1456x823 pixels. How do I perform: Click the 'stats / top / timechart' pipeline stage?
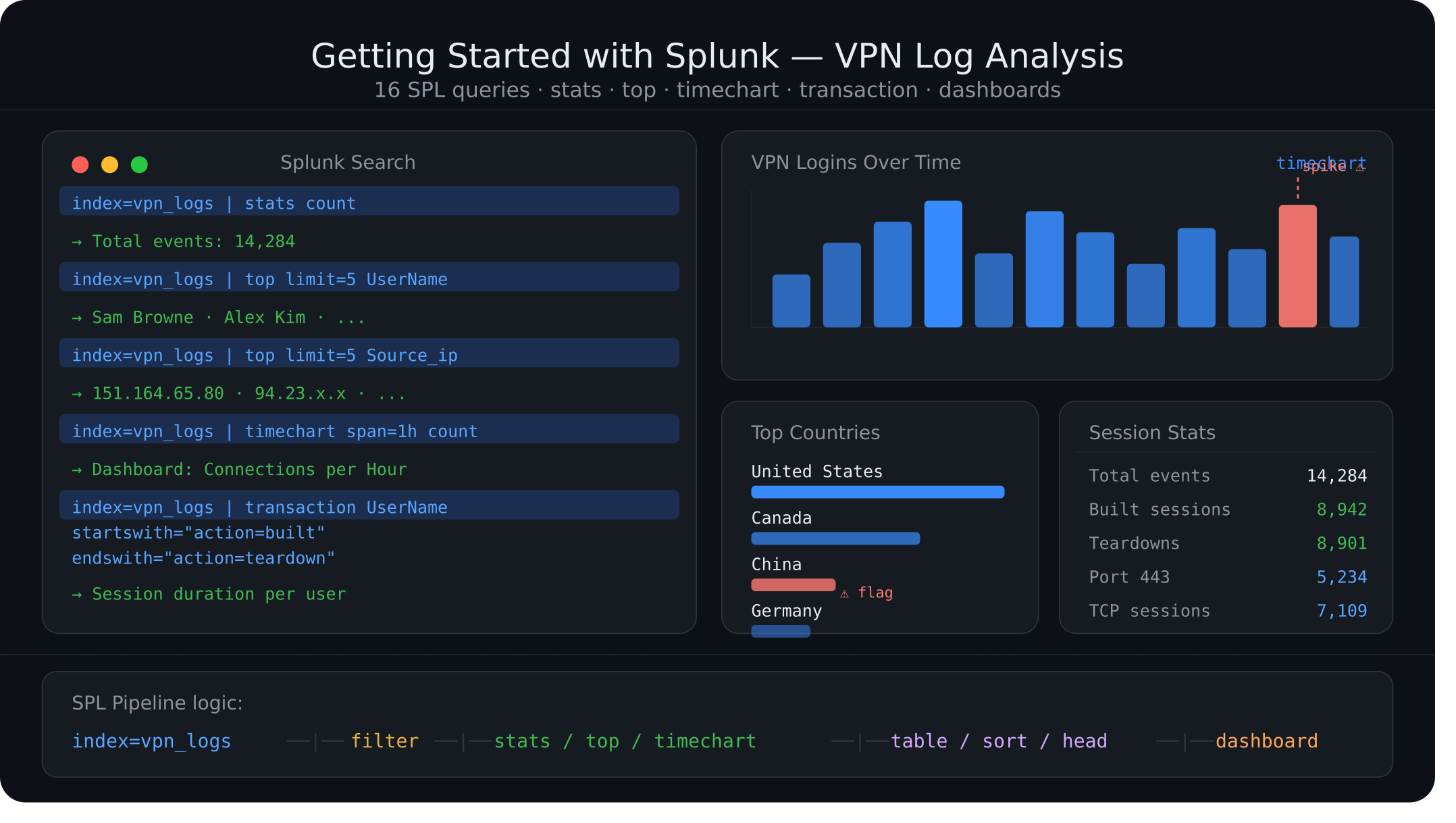point(625,742)
